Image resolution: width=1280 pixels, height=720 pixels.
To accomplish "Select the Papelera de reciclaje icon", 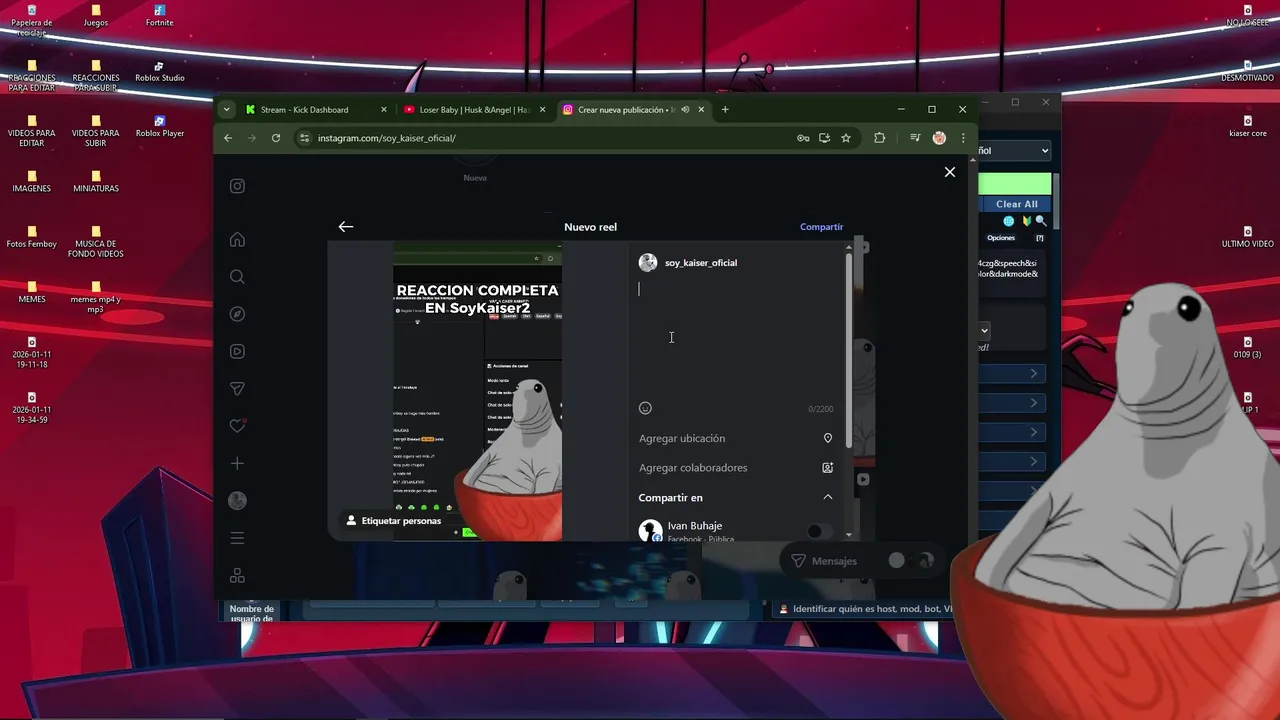I will click(x=32, y=21).
